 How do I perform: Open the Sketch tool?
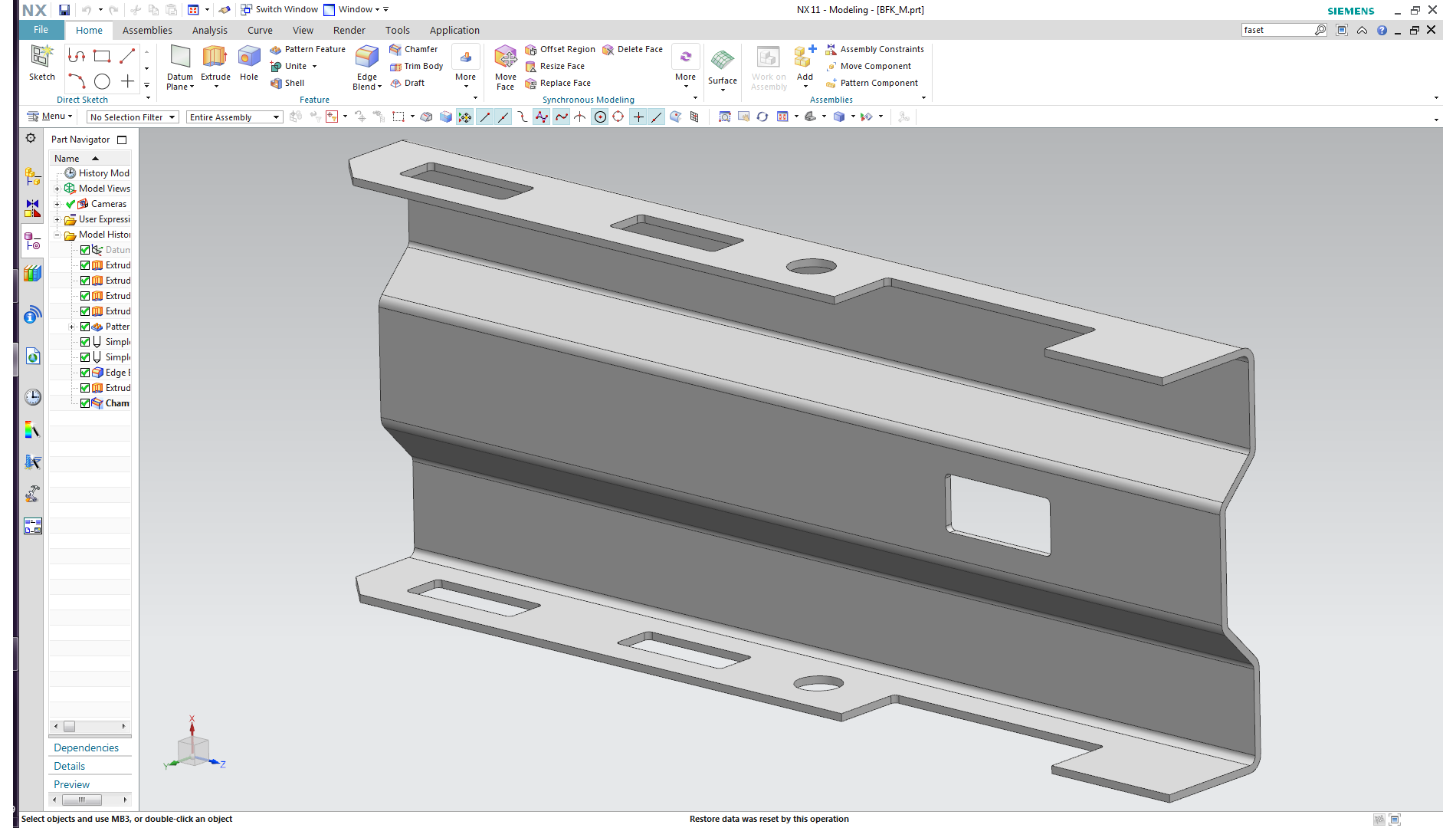[x=41, y=58]
